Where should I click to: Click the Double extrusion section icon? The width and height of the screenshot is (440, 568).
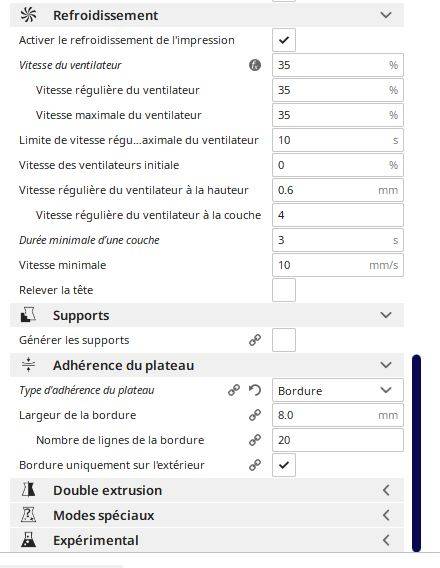coord(28,490)
